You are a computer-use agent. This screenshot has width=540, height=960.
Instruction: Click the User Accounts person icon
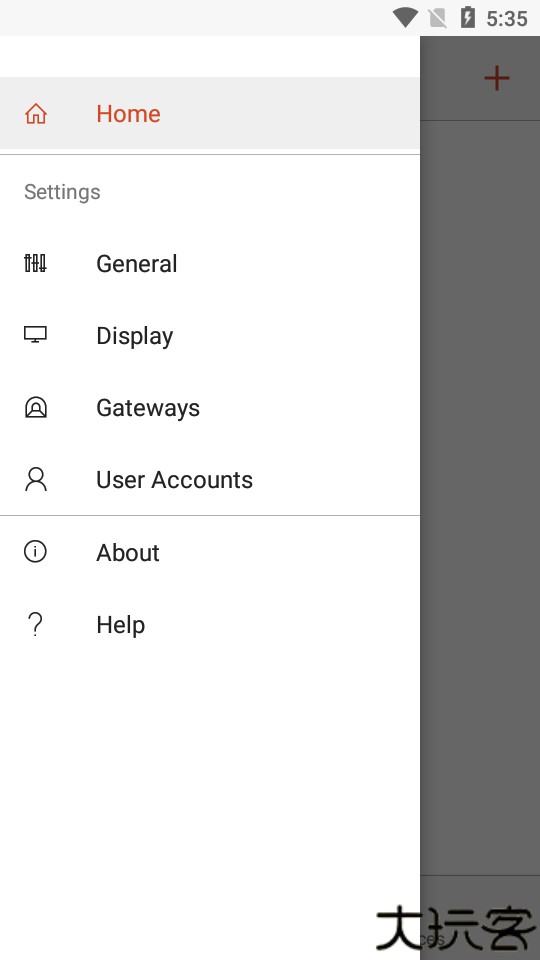tap(36, 479)
